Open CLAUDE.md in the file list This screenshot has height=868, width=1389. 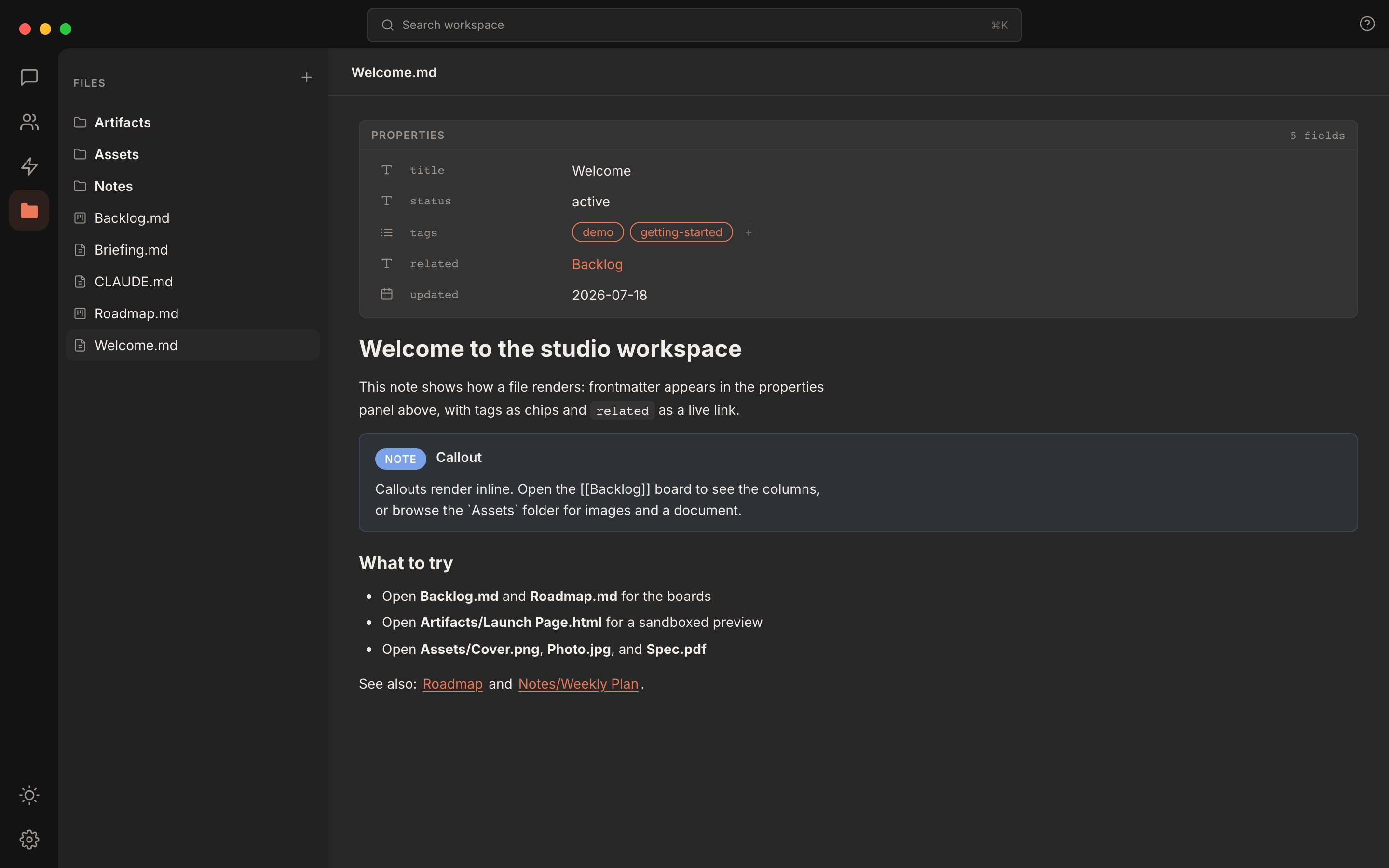coord(193,282)
